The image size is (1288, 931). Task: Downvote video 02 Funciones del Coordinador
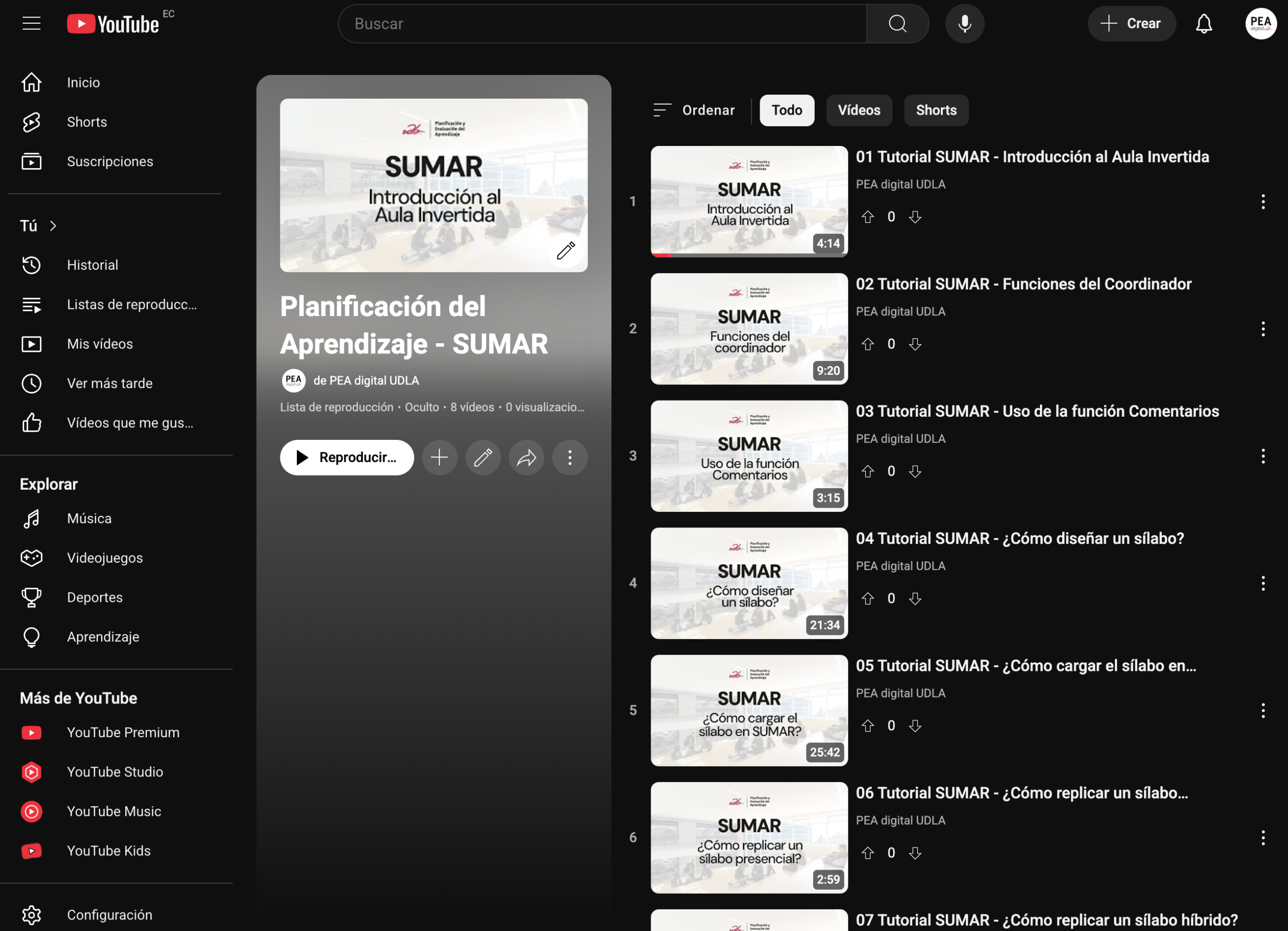coord(915,344)
